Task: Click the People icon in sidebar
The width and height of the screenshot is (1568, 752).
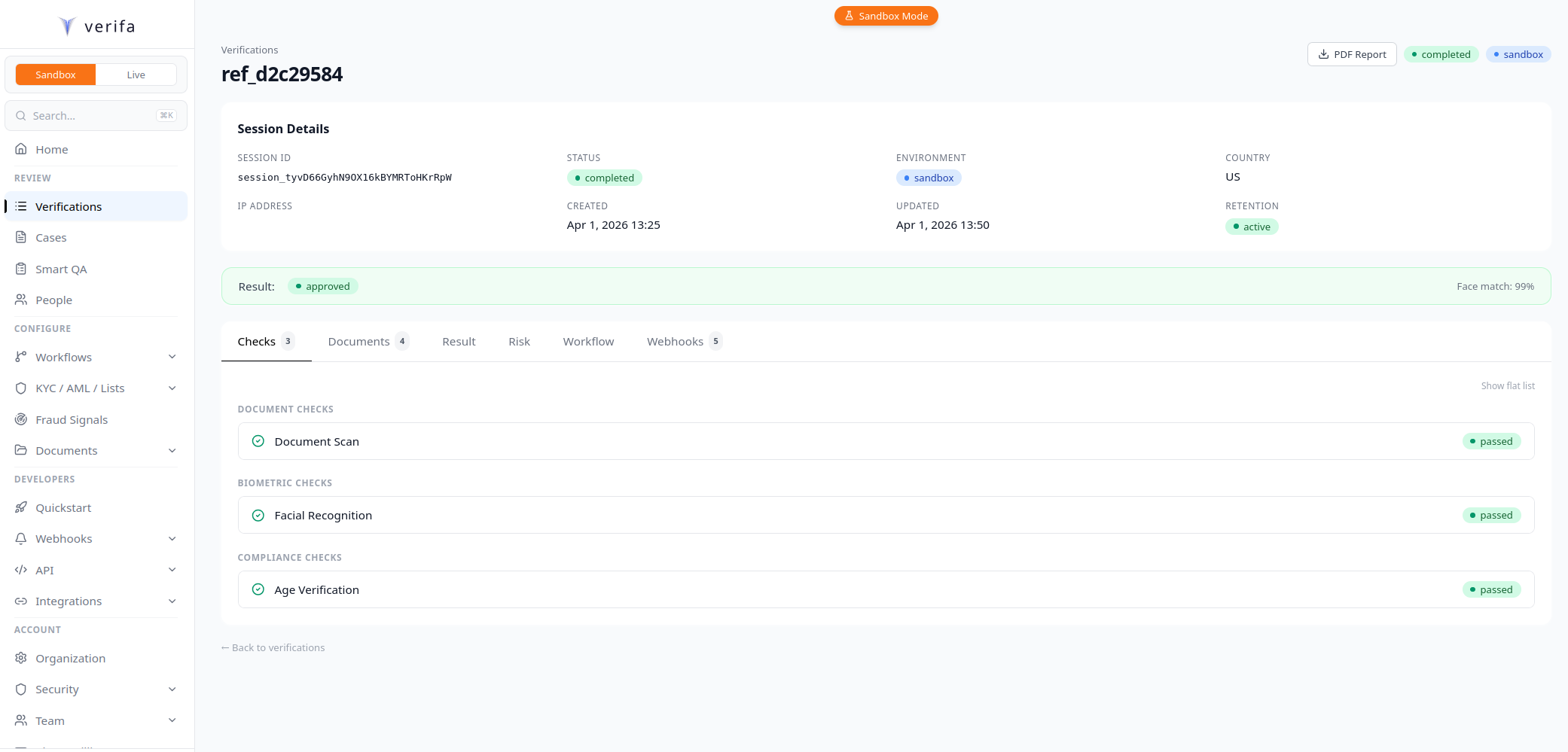Action: click(x=22, y=300)
